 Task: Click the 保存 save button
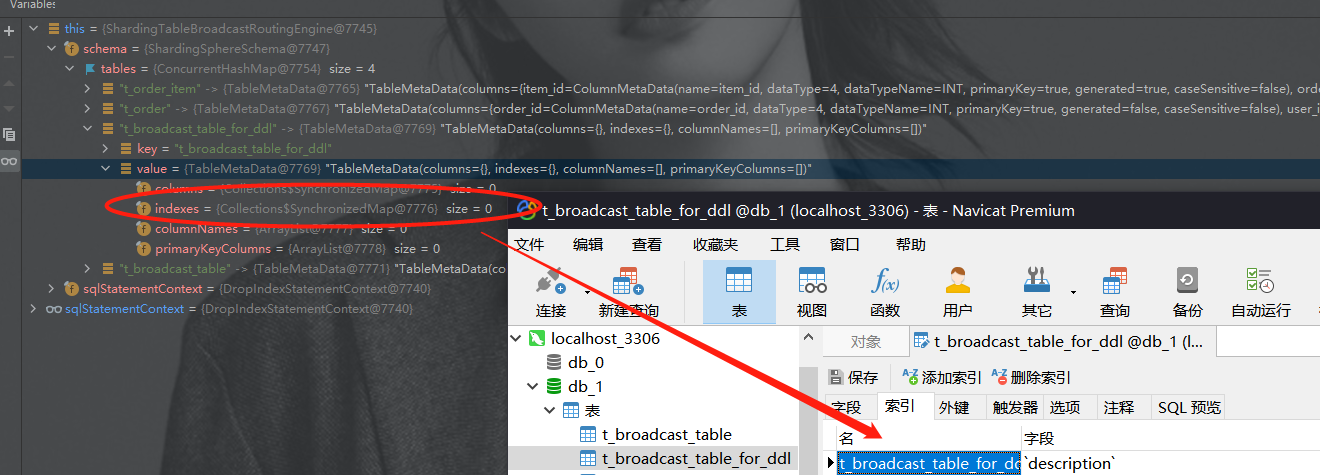pos(853,377)
